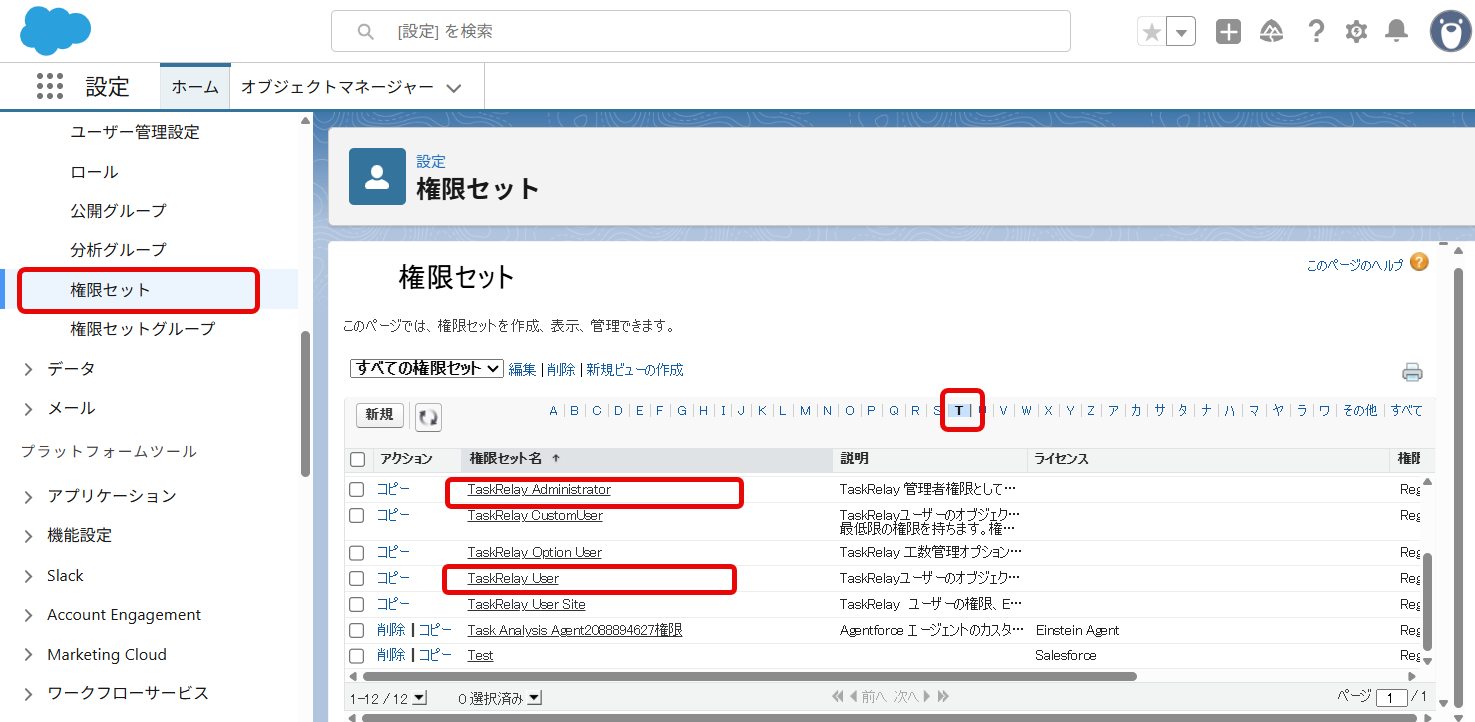1475x722 pixels.
Task: Check the TaskRelay User row checkbox
Action: [357, 579]
